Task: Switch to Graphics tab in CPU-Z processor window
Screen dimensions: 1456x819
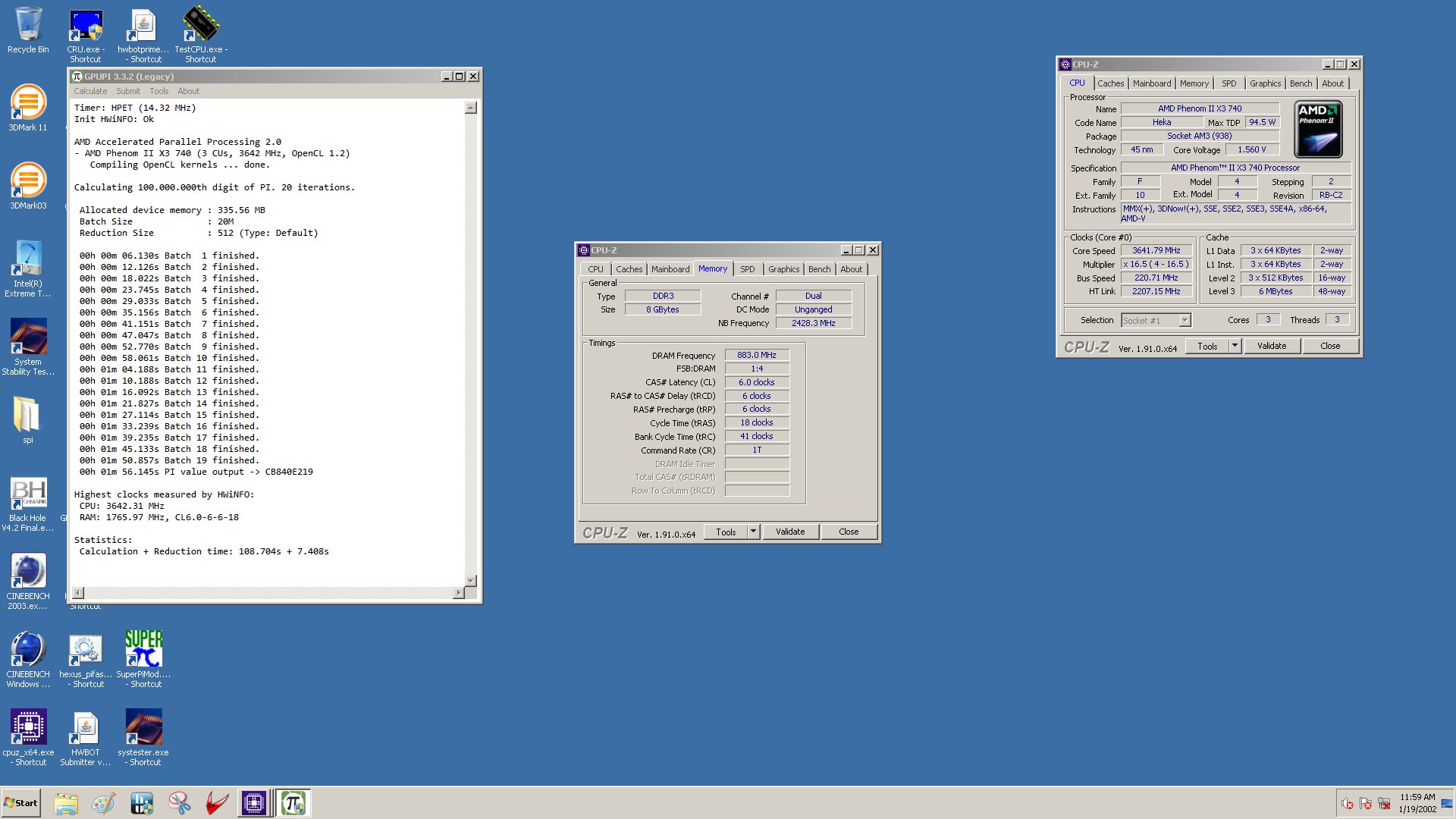Action: coord(1265,83)
